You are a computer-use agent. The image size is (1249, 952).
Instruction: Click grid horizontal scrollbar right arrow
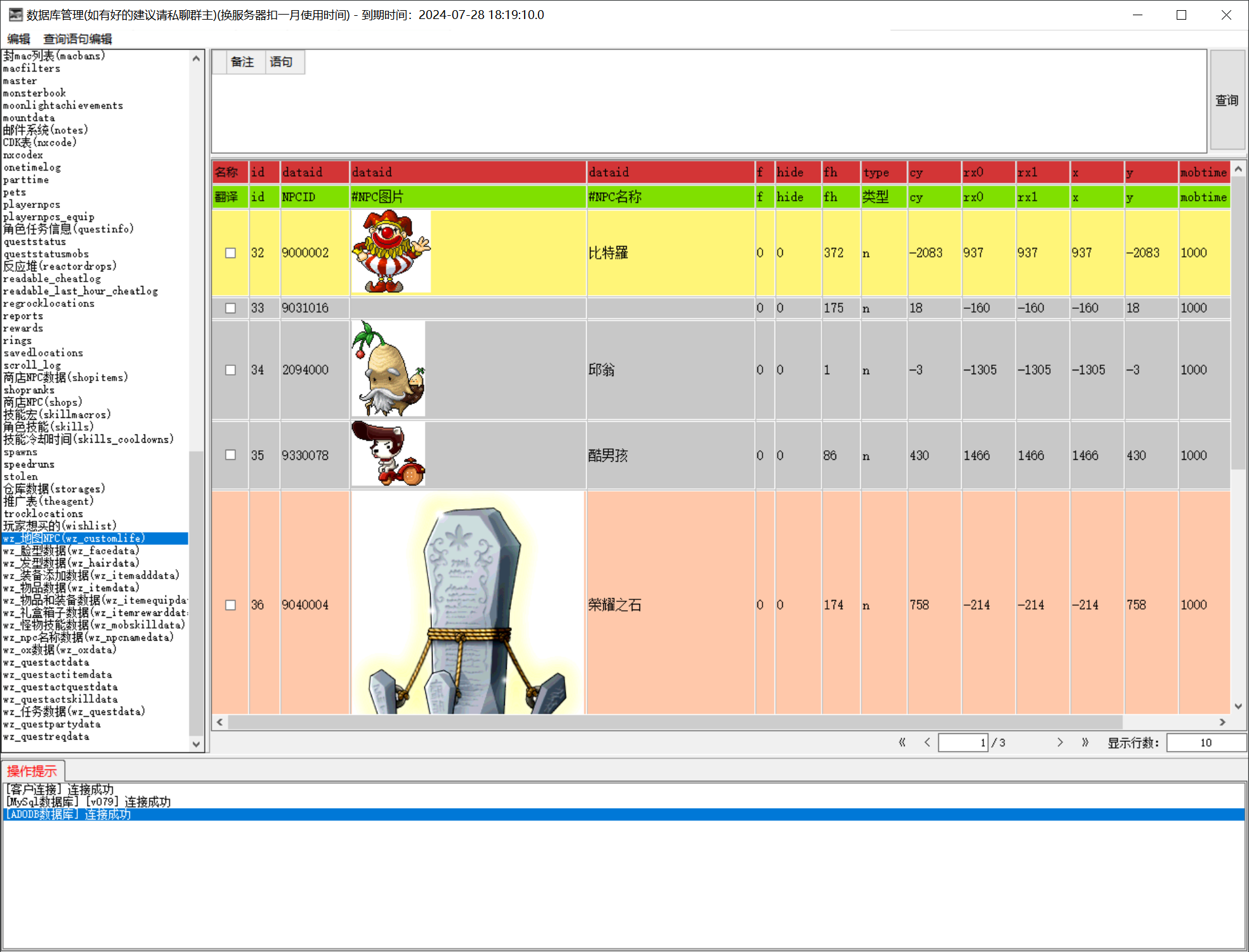[1222, 722]
